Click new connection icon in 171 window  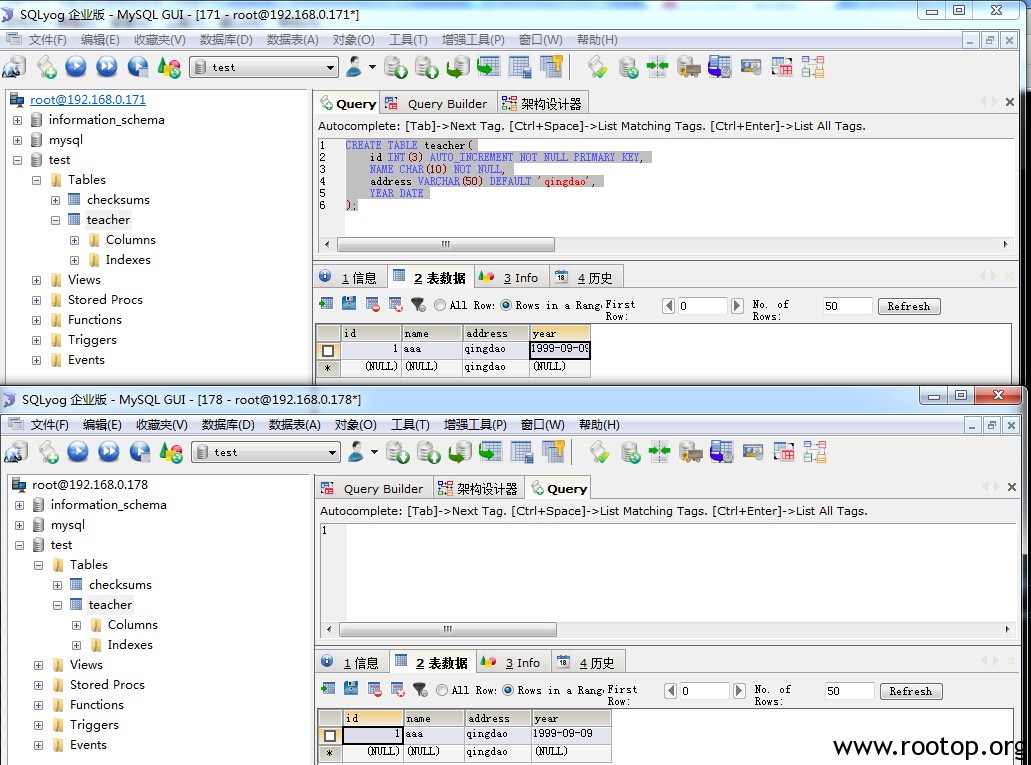click(x=15, y=67)
